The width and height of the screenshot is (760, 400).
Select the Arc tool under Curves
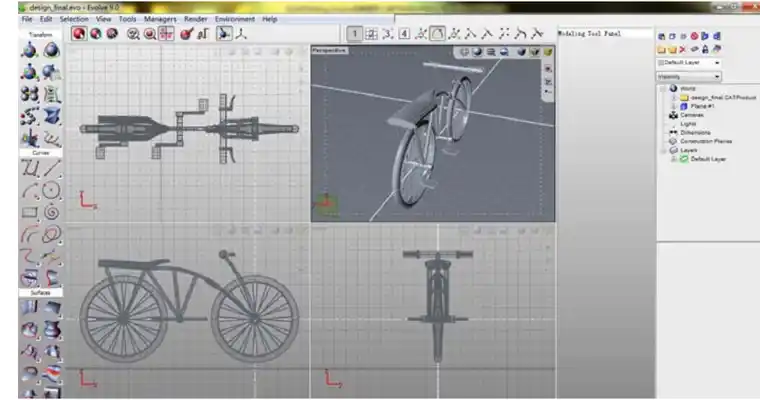[x=30, y=191]
